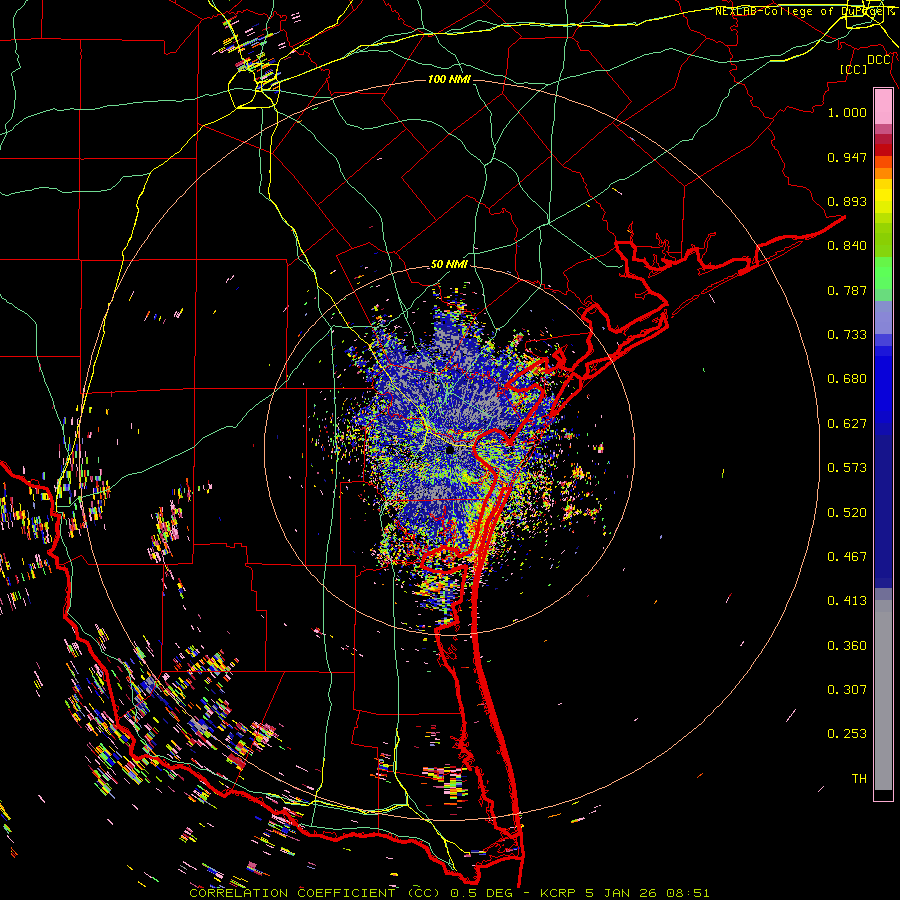Click the 0.680 scale value
Screen dimensions: 900x900
847,379
